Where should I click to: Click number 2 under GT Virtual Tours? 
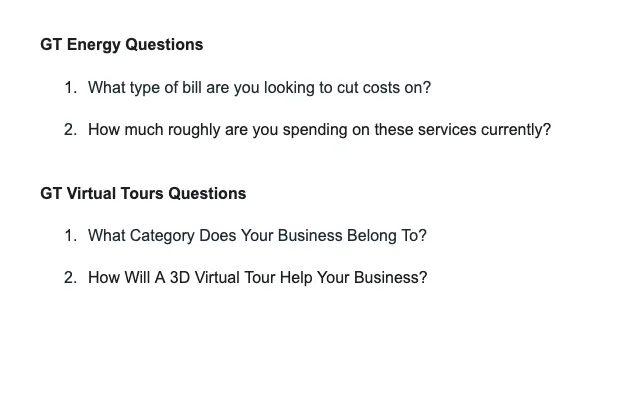[x=70, y=277]
